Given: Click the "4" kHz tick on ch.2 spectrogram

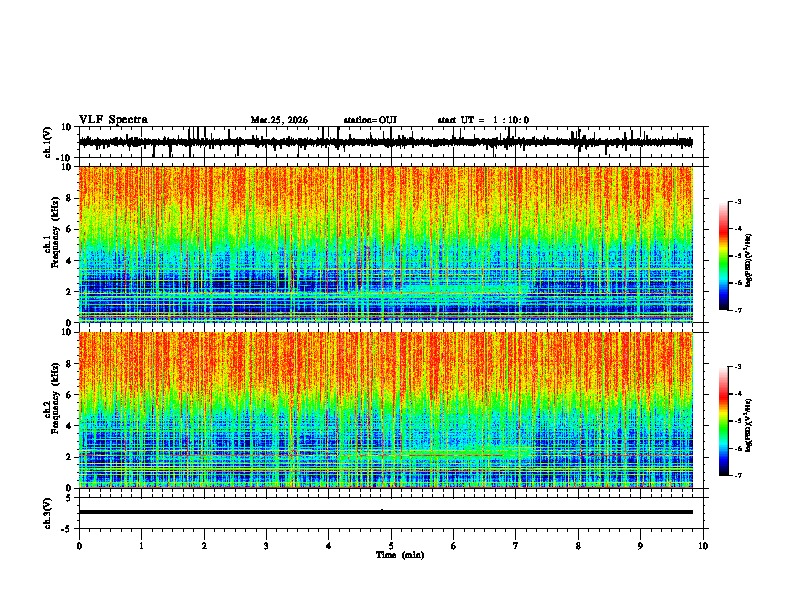Looking at the screenshot, I should (x=70, y=426).
